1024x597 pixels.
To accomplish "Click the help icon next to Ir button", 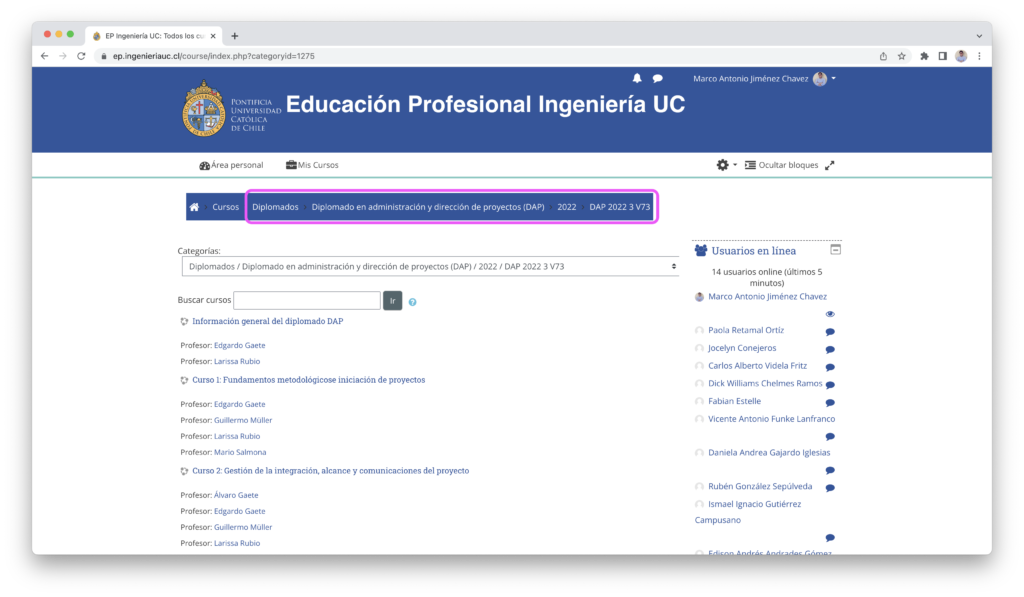I will point(412,301).
